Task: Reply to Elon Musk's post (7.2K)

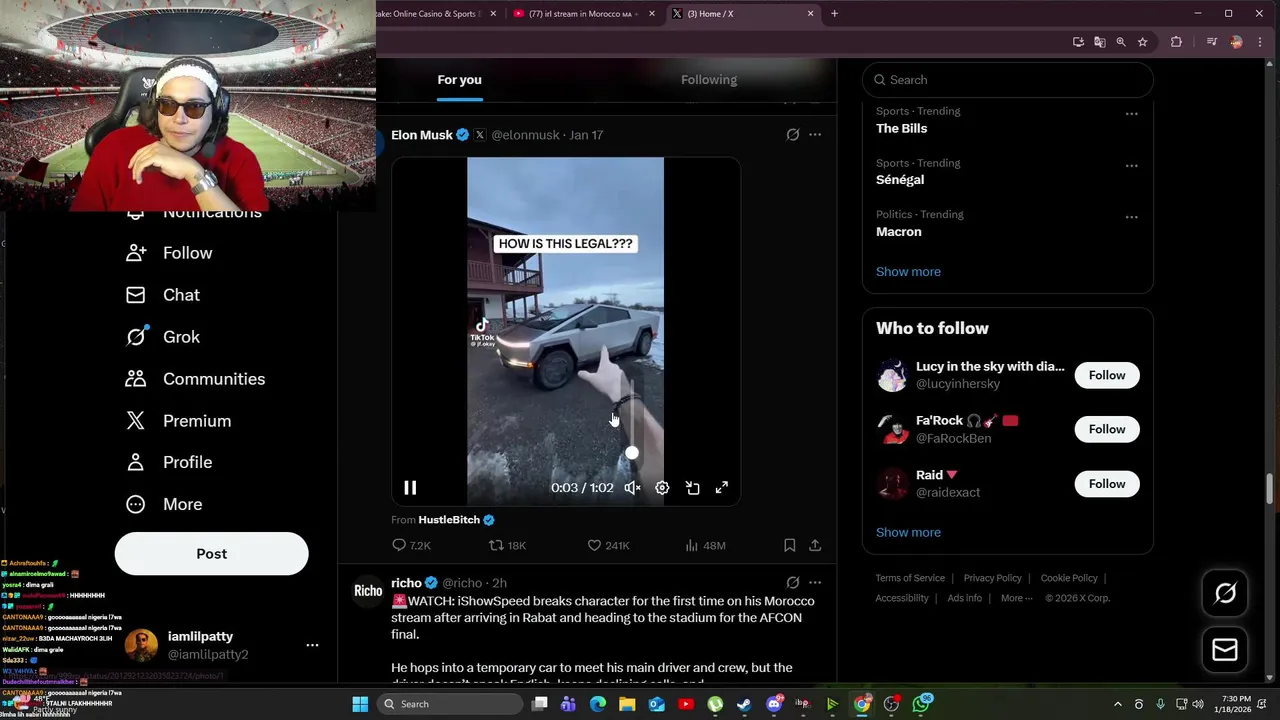Action: pyautogui.click(x=411, y=545)
